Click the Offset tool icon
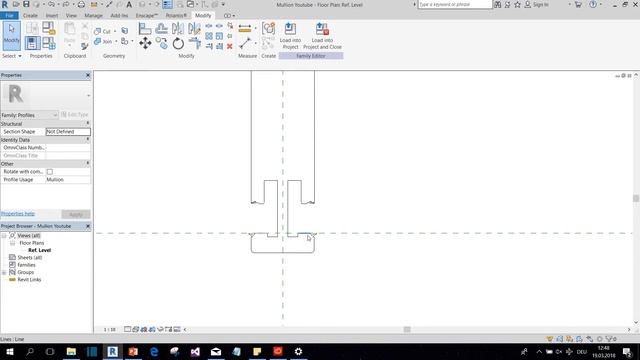This screenshot has height=360, width=640. pyautogui.click(x=161, y=29)
